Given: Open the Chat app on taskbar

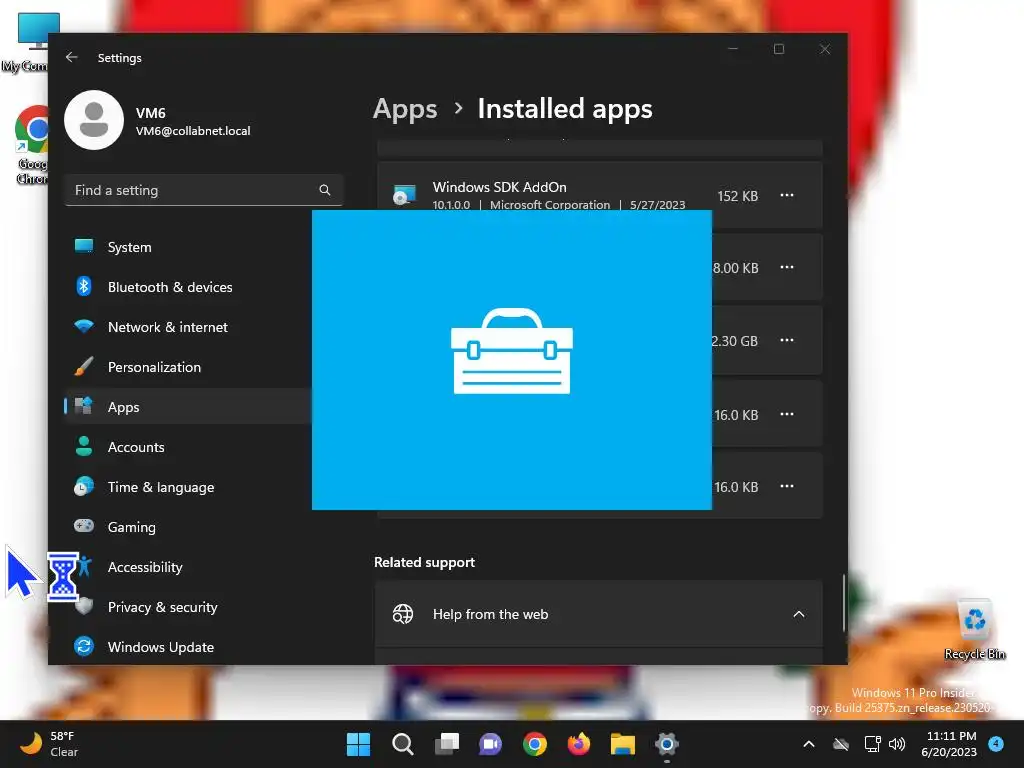Looking at the screenshot, I should coord(490,744).
